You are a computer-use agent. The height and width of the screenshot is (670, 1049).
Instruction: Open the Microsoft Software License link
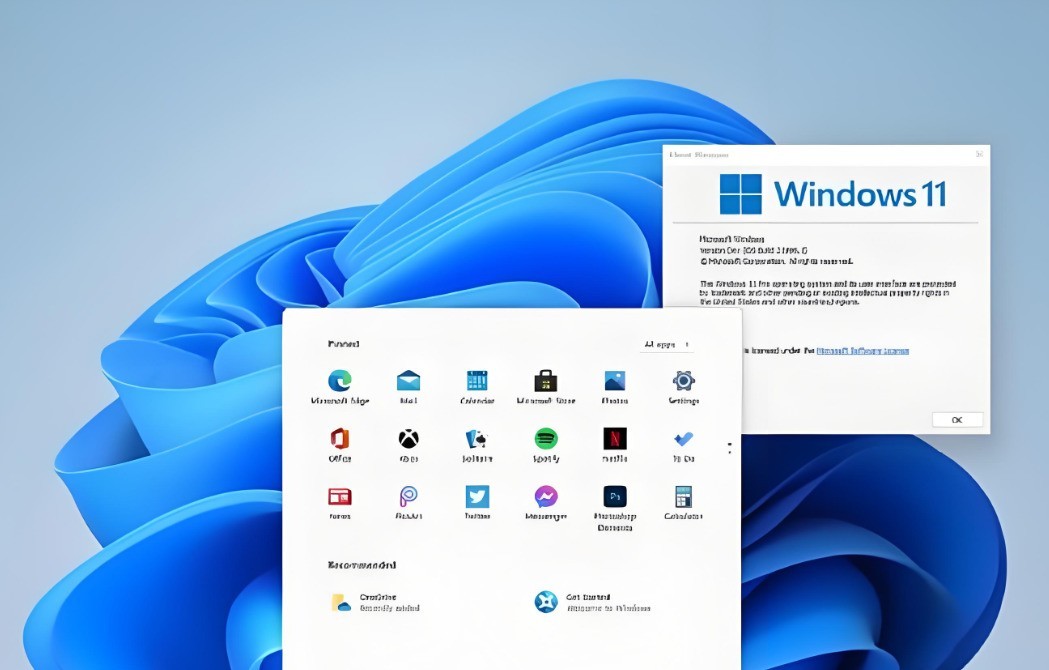pos(862,351)
